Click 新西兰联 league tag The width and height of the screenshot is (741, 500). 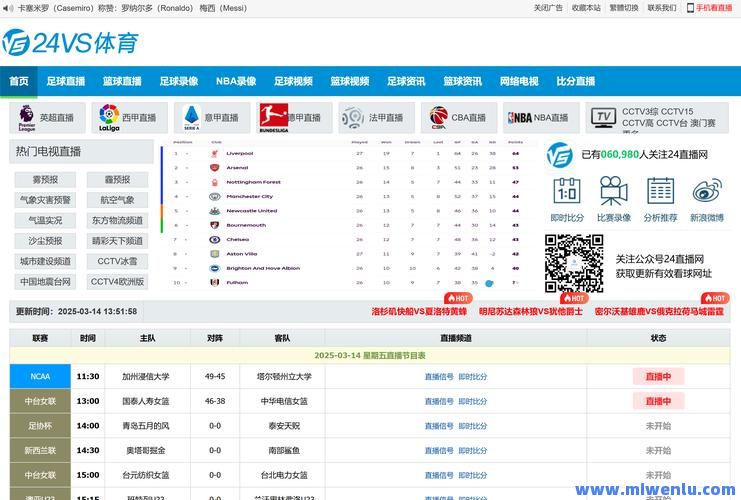coord(40,450)
